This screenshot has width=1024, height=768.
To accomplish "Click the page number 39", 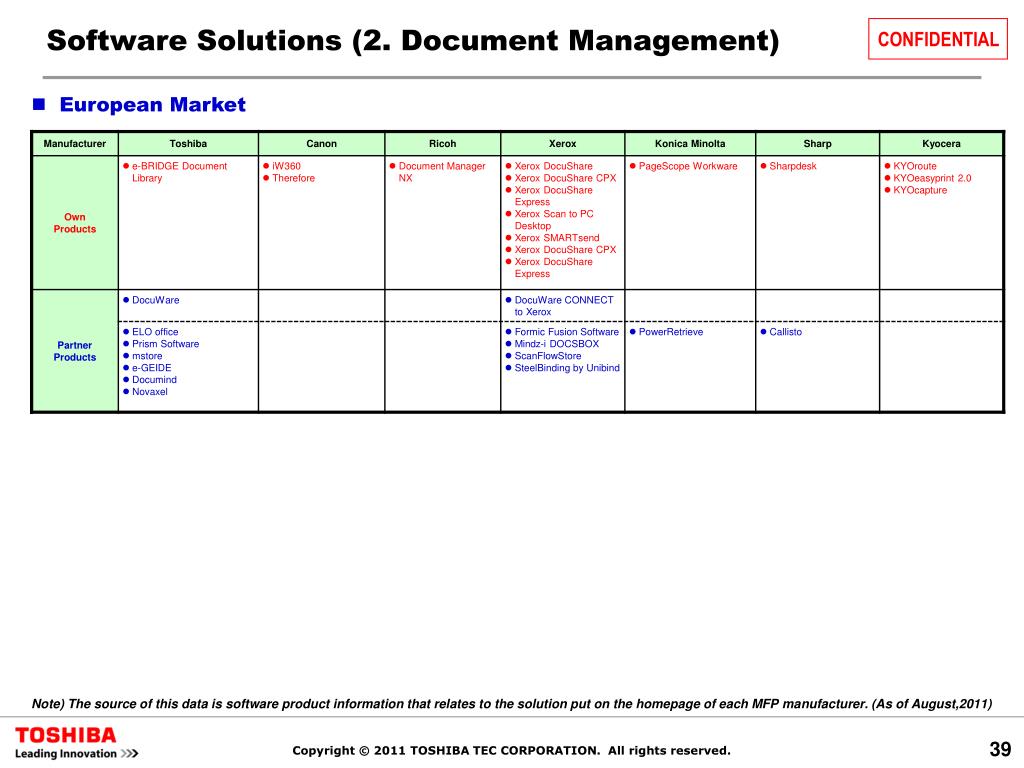I will [x=1000, y=748].
